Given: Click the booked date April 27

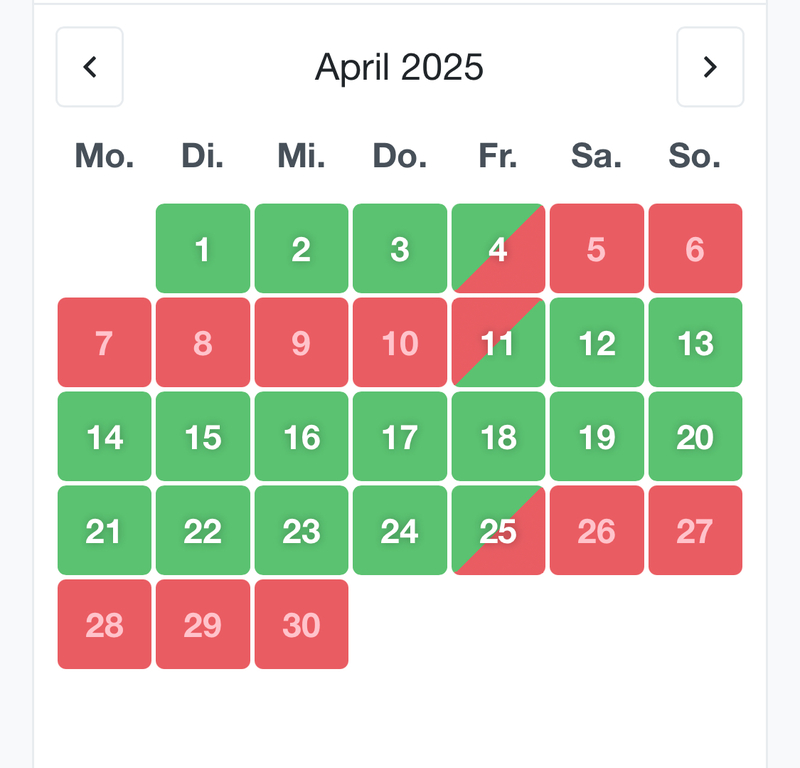Looking at the screenshot, I should click(695, 531).
